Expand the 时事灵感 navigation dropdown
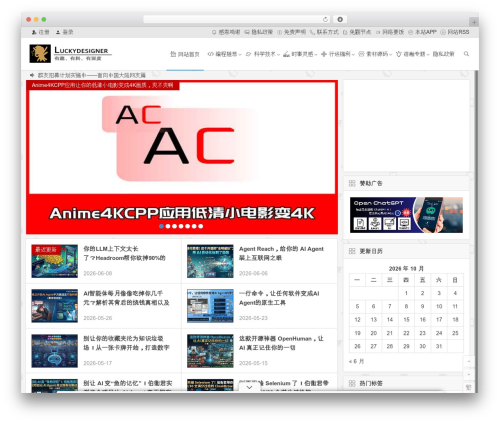500x423 pixels. pos(300,54)
